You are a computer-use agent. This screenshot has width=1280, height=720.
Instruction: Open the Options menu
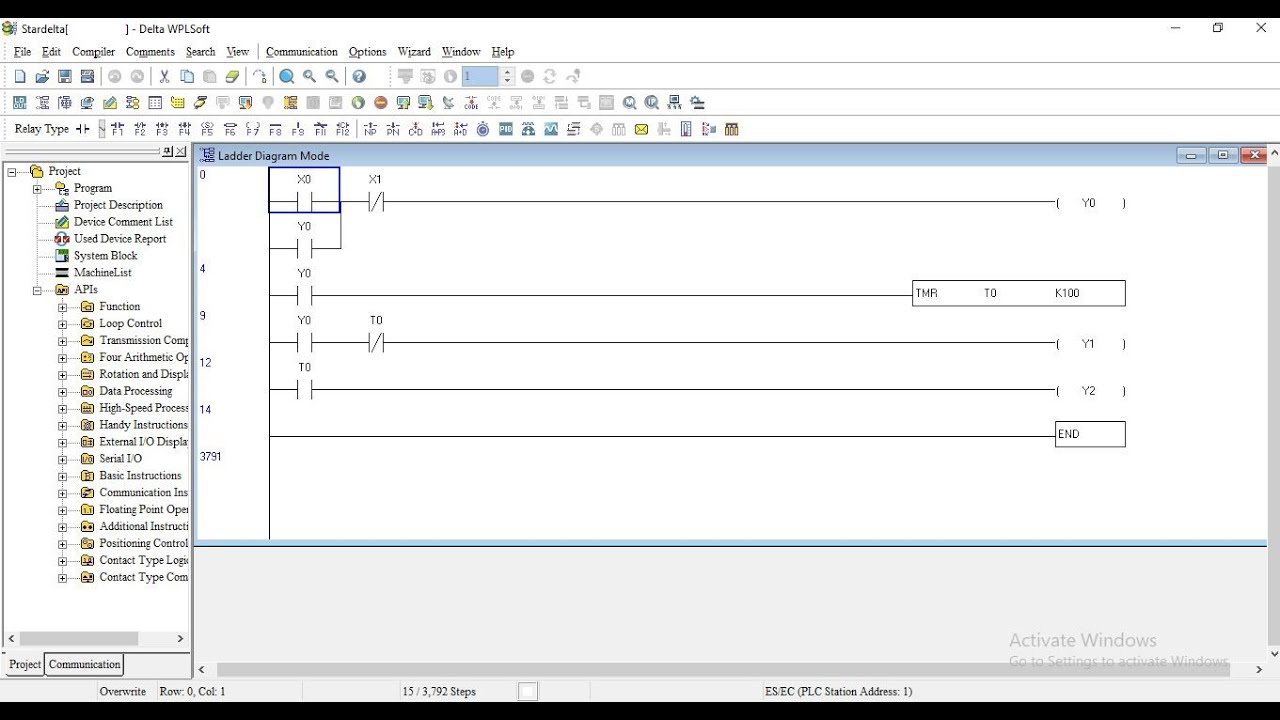[x=367, y=51]
